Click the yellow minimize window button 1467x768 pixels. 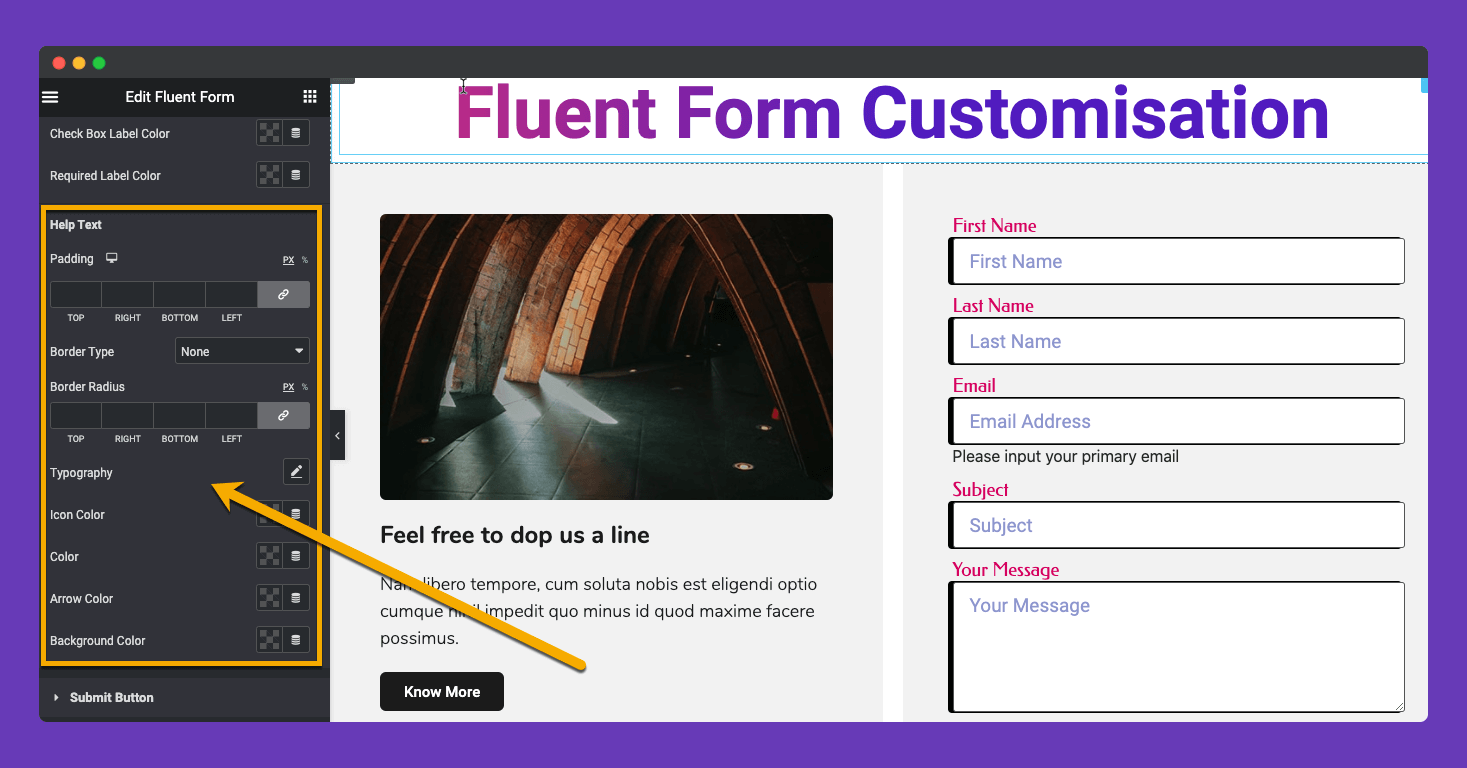click(79, 63)
